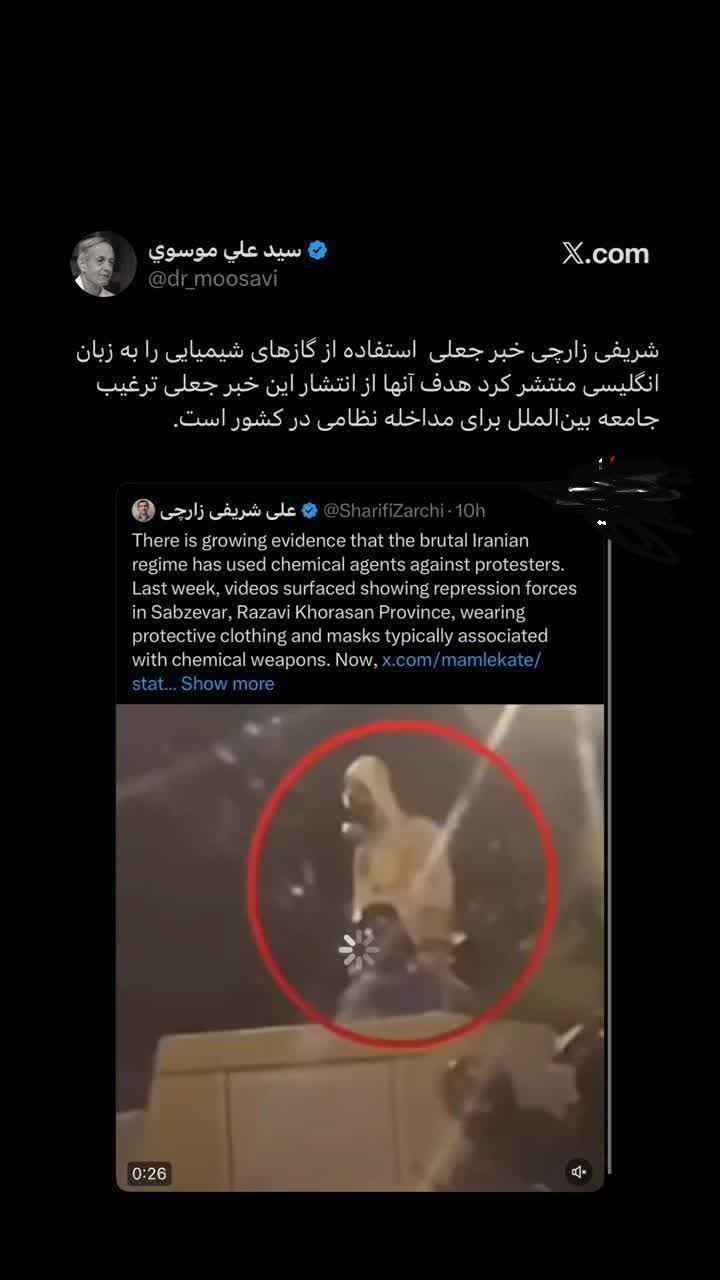
Task: Open the @SharifiZarchi handle
Action: pos(384,510)
